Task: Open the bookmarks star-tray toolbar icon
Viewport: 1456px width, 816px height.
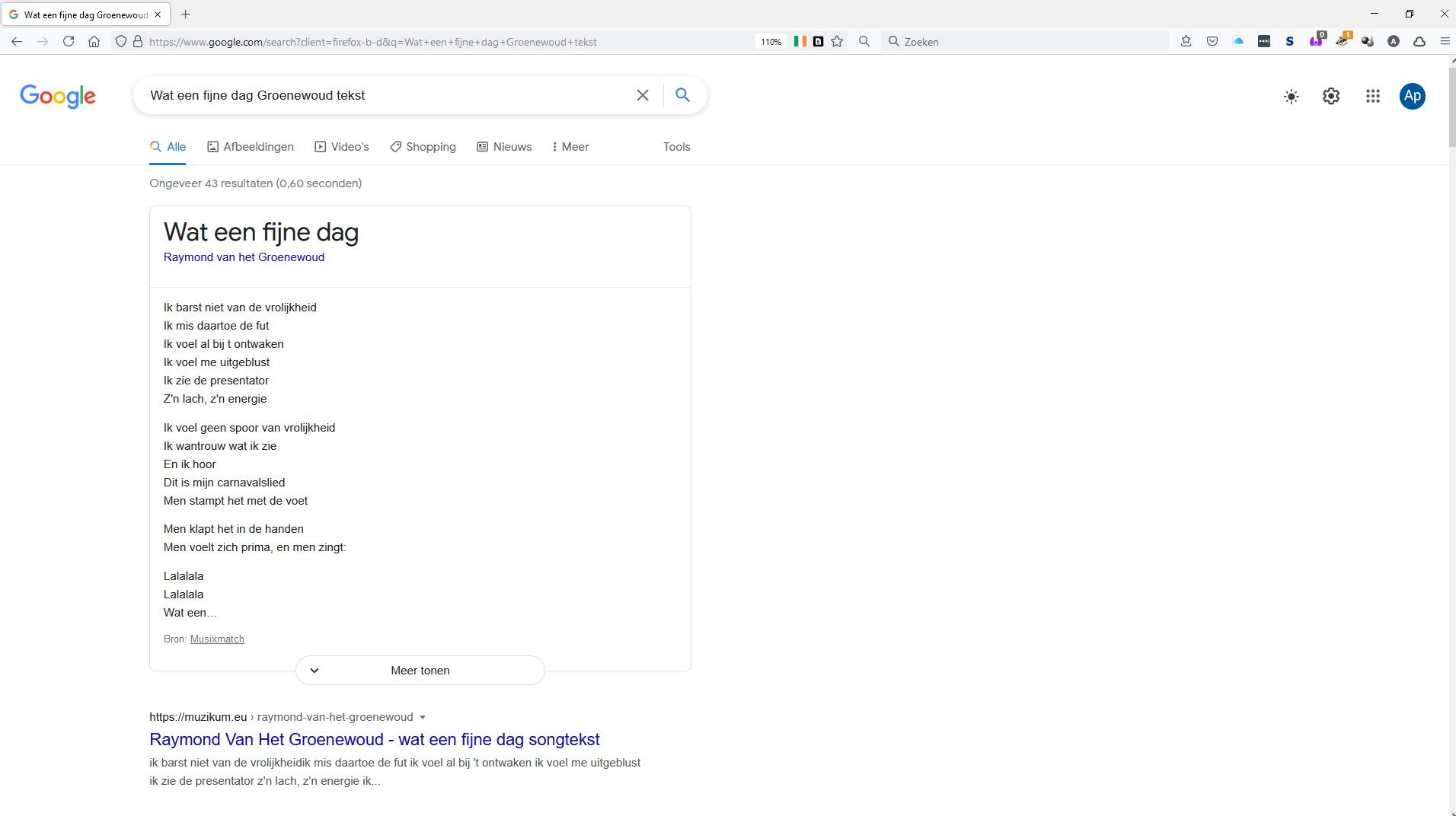Action: coord(1186,42)
